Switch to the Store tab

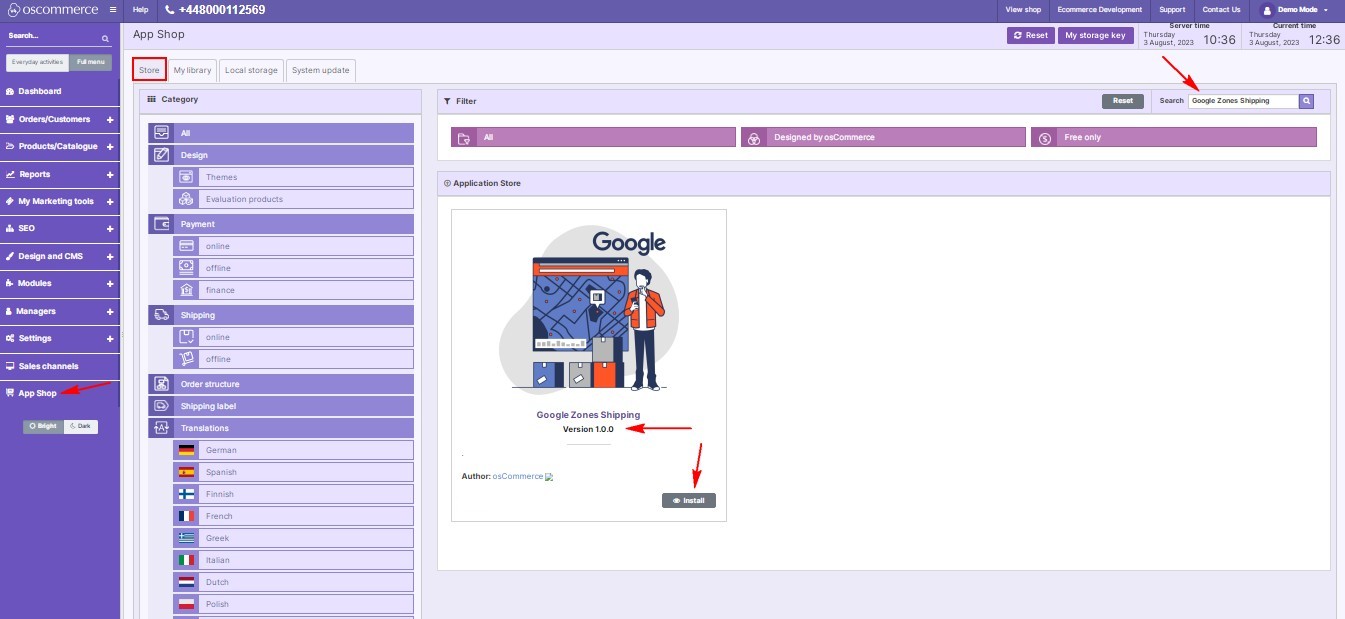pos(149,70)
